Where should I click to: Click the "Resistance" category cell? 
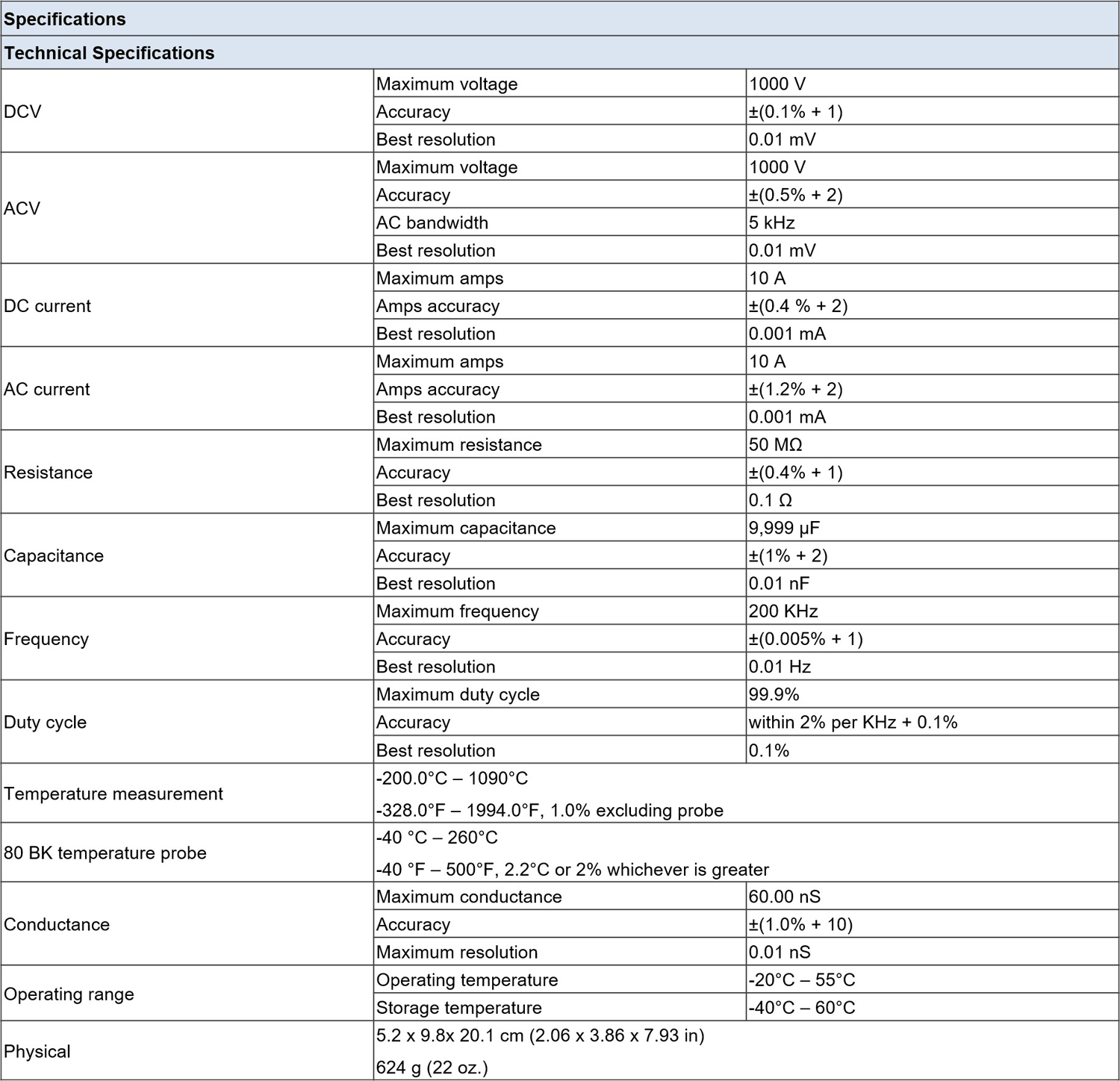187,472
